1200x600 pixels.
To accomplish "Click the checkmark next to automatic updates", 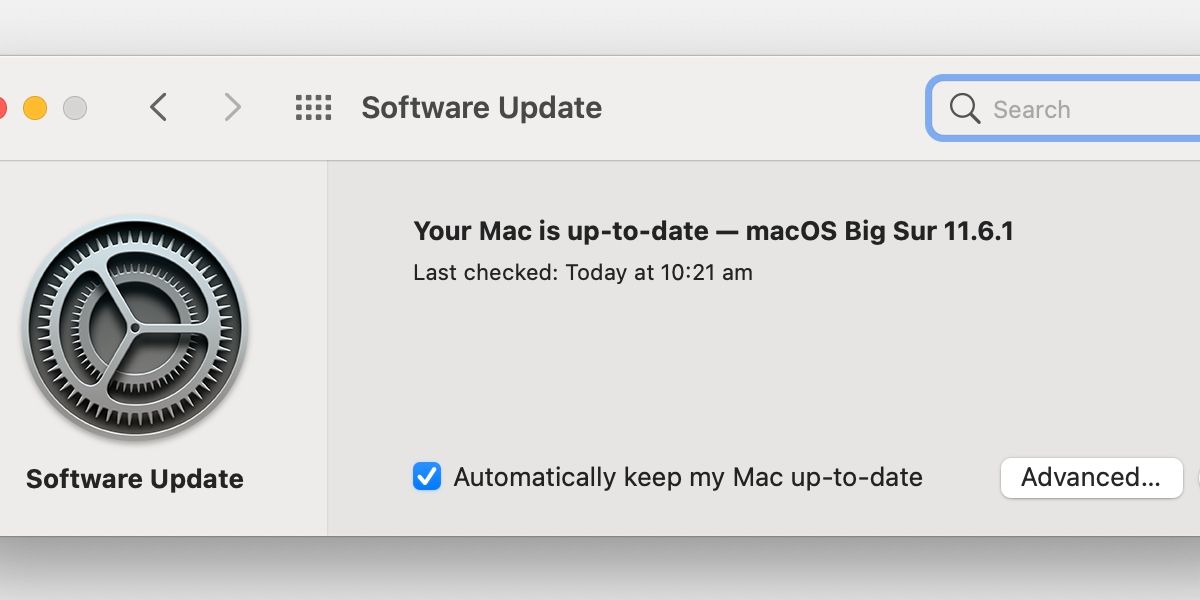I will 427,477.
